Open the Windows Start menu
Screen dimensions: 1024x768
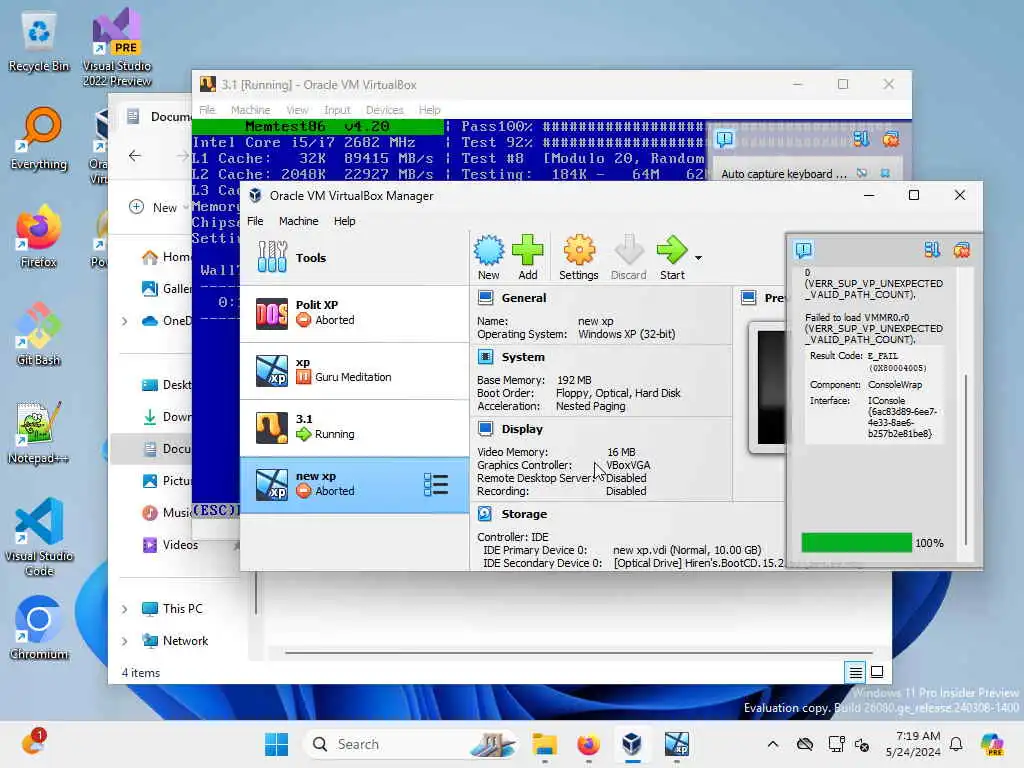pyautogui.click(x=276, y=744)
